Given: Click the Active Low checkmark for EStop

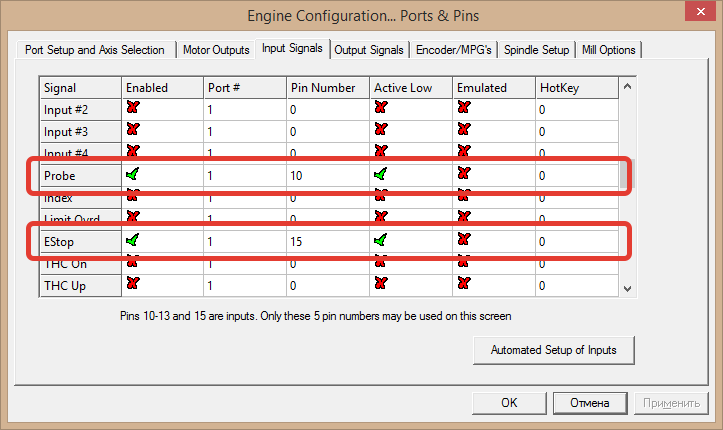Looking at the screenshot, I should tap(381, 241).
